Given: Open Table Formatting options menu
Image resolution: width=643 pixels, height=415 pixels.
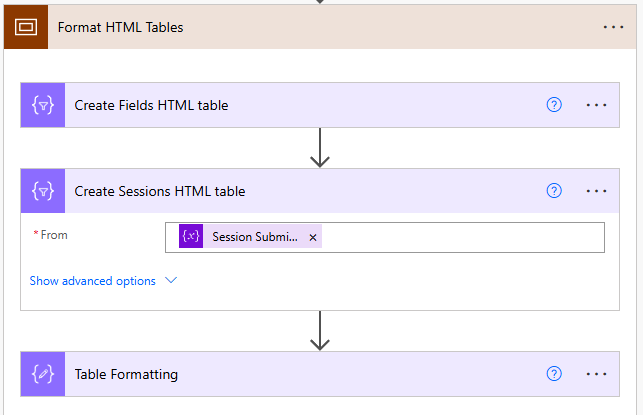Looking at the screenshot, I should 597,375.
